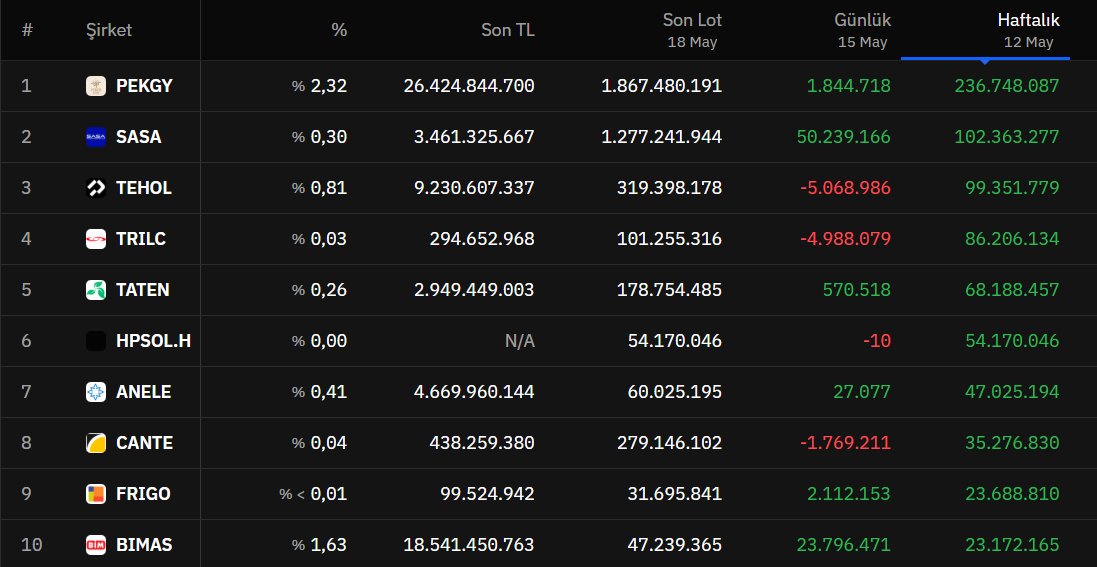Click the PEKGY company logo icon
This screenshot has height=567, width=1097.
pos(96,86)
